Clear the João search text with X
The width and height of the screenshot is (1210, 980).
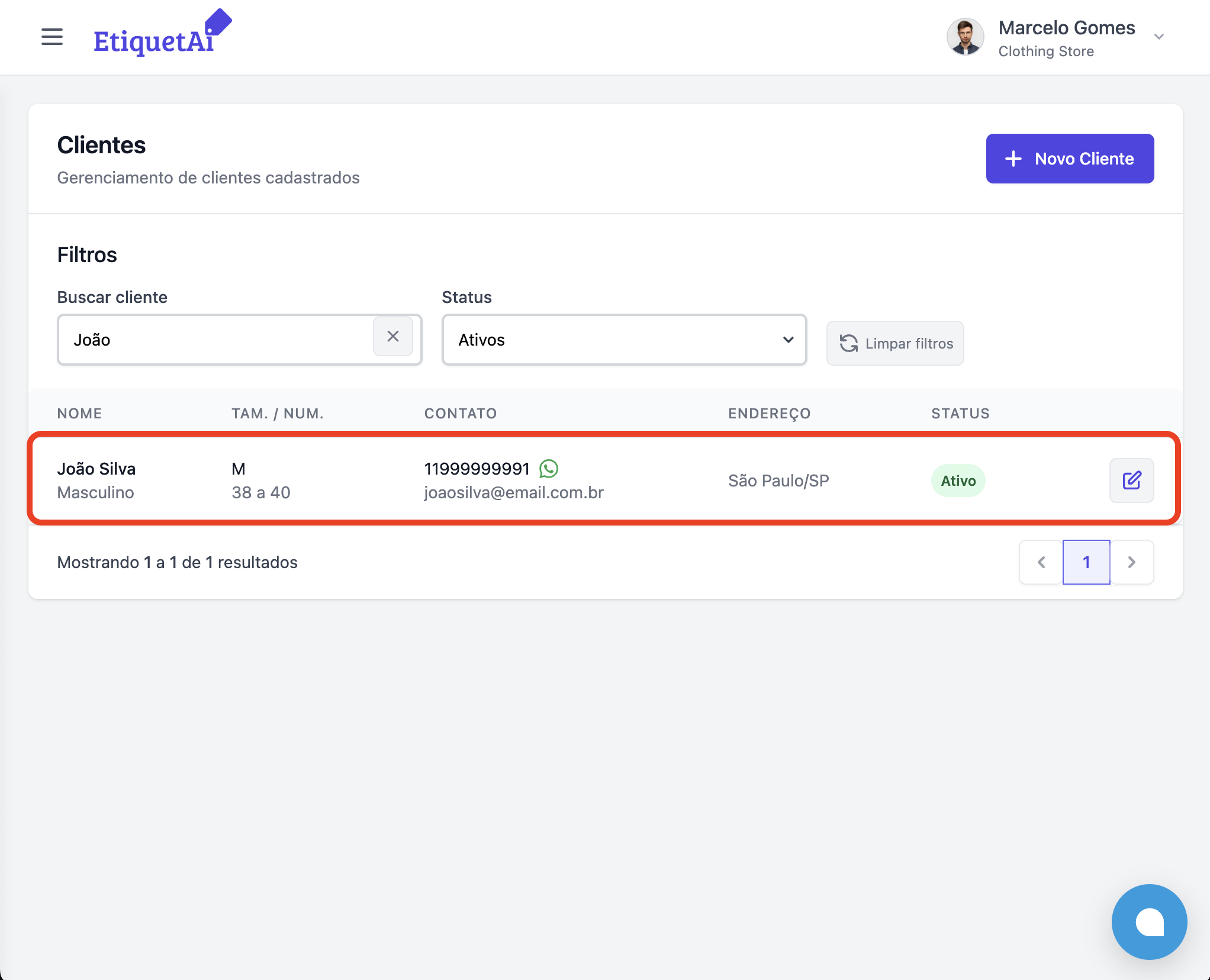[x=392, y=337]
